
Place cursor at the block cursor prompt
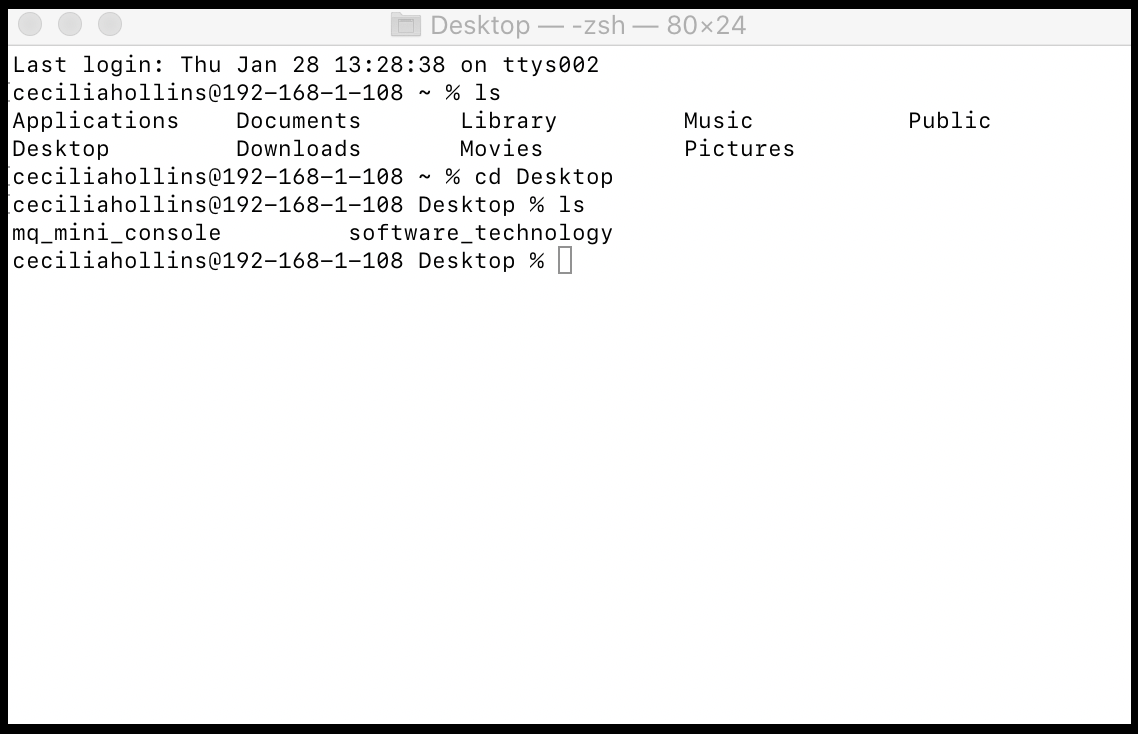tap(565, 261)
